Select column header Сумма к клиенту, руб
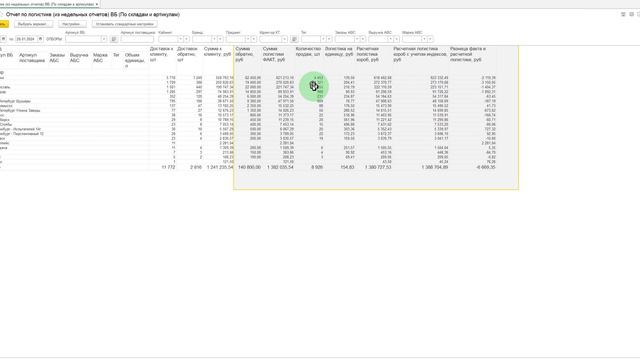Screen dimensions: 640x360 217,51
